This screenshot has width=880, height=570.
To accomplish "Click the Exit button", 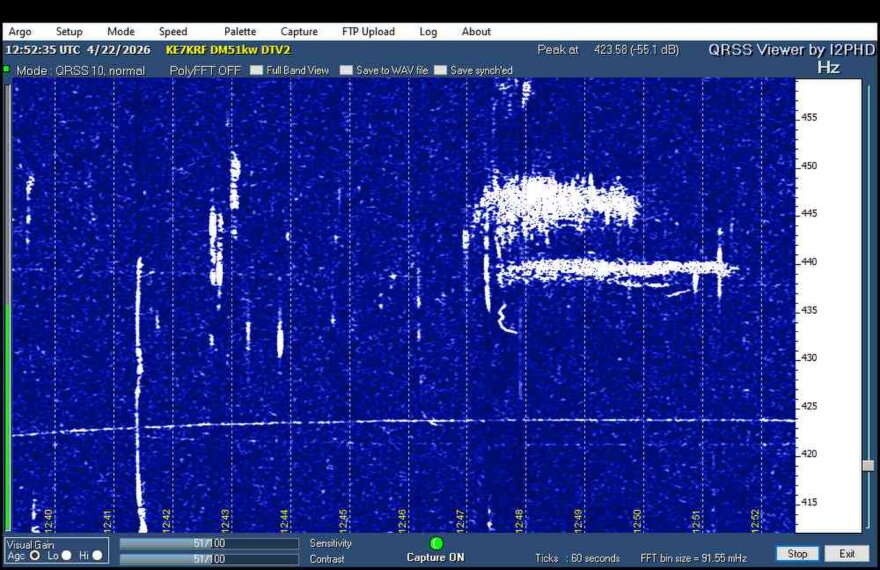I will click(847, 553).
